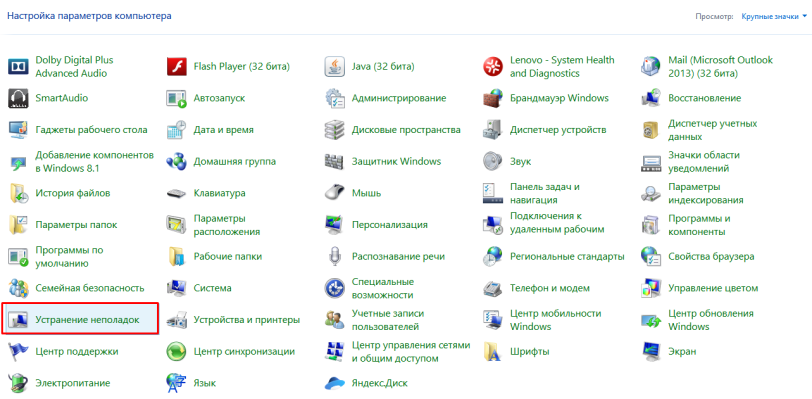
Task: Click the Защитник Windows icon
Action: click(335, 161)
